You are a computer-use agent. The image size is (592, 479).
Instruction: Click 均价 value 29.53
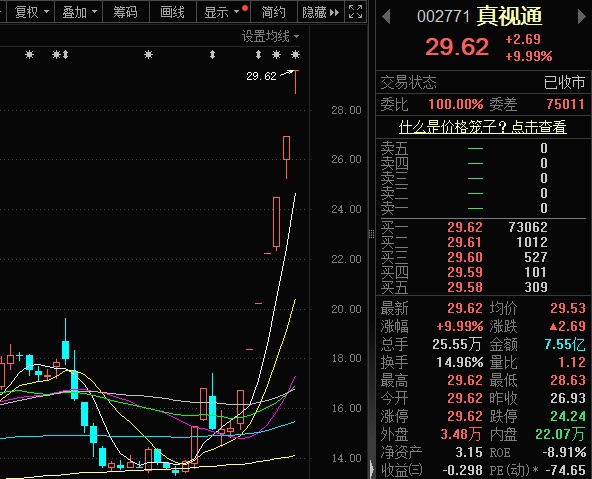click(x=568, y=308)
